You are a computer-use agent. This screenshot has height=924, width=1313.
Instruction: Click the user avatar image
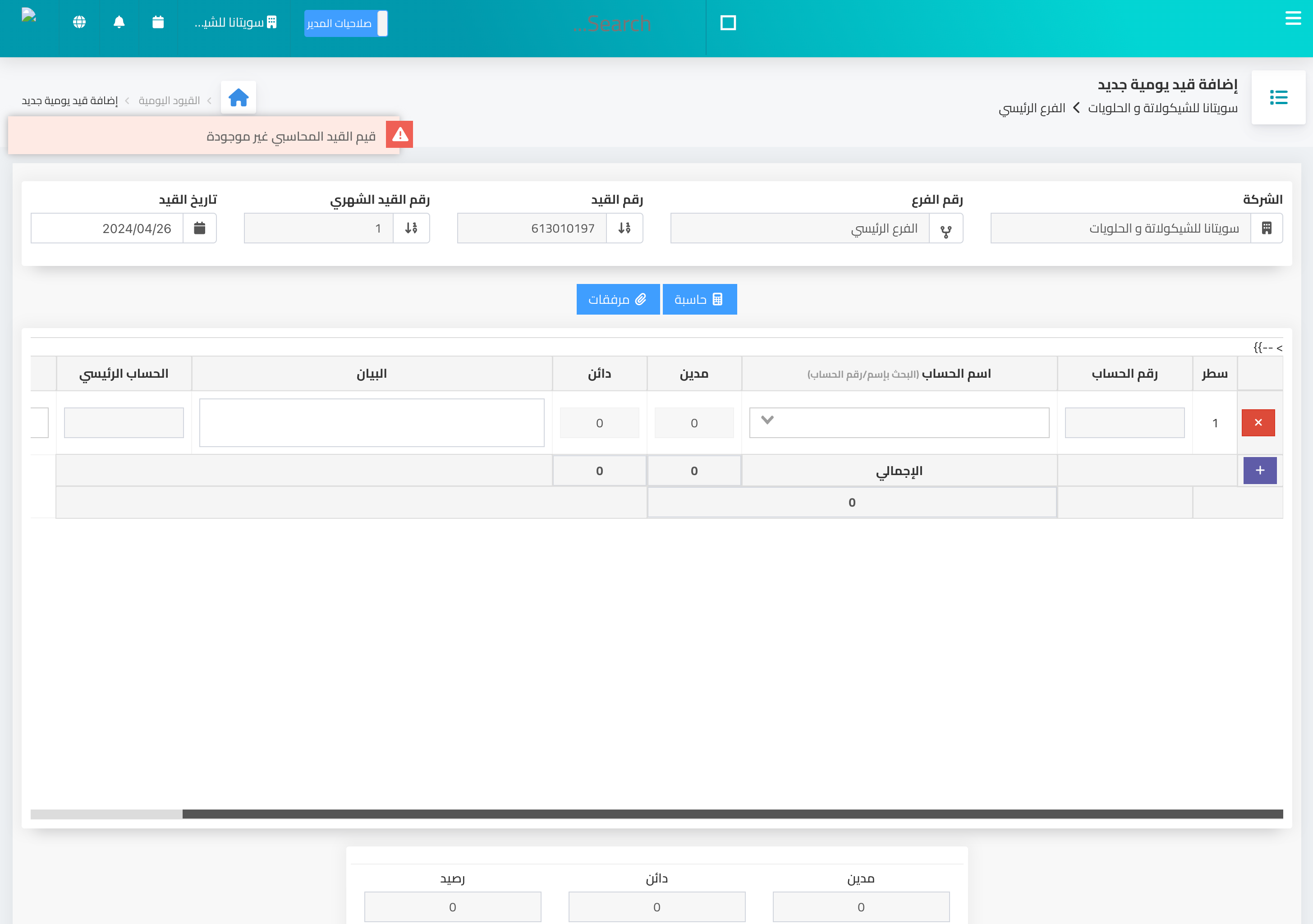[28, 15]
